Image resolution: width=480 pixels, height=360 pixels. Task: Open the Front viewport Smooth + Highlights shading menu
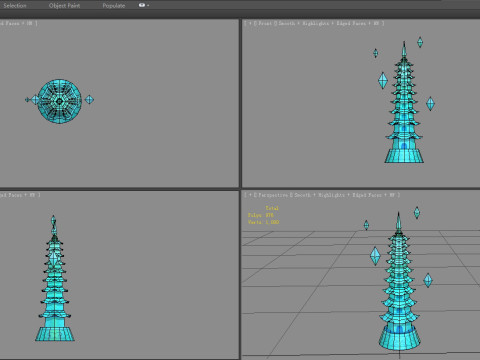[x=304, y=23]
